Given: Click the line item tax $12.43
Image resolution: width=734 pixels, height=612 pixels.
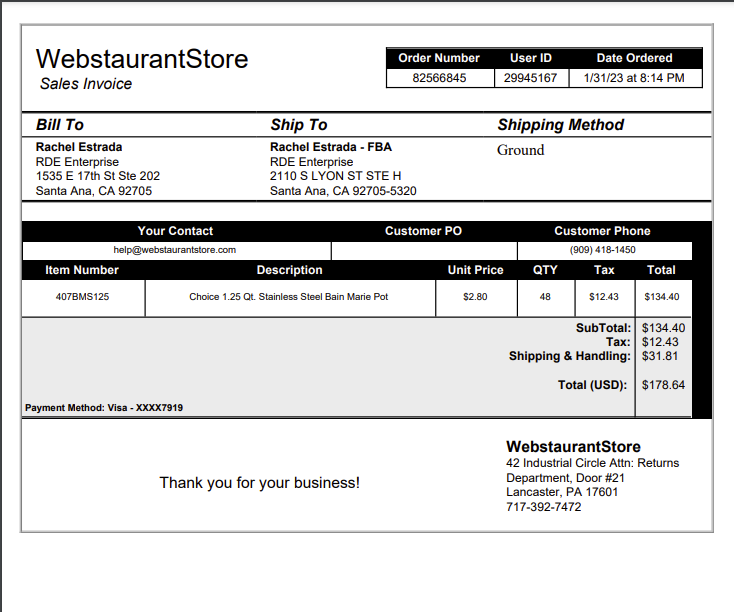Looking at the screenshot, I should point(604,297).
